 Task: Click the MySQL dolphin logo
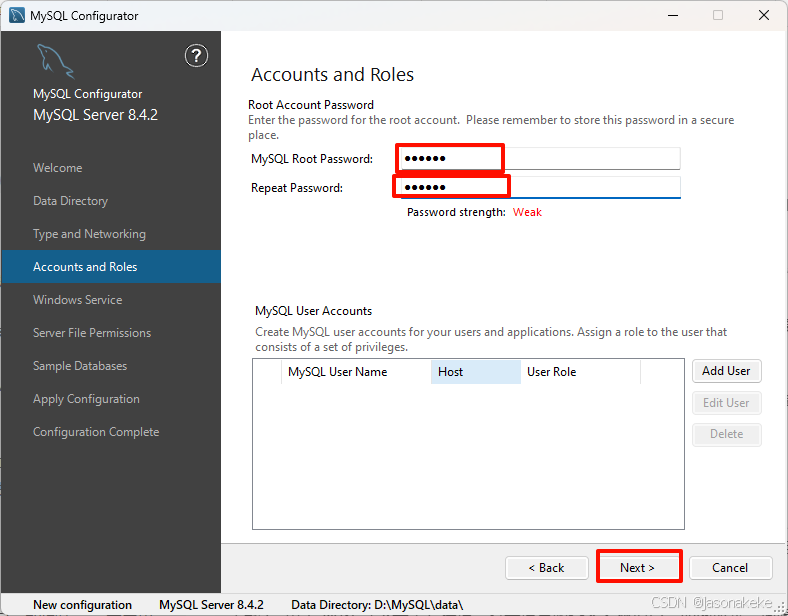pos(56,62)
